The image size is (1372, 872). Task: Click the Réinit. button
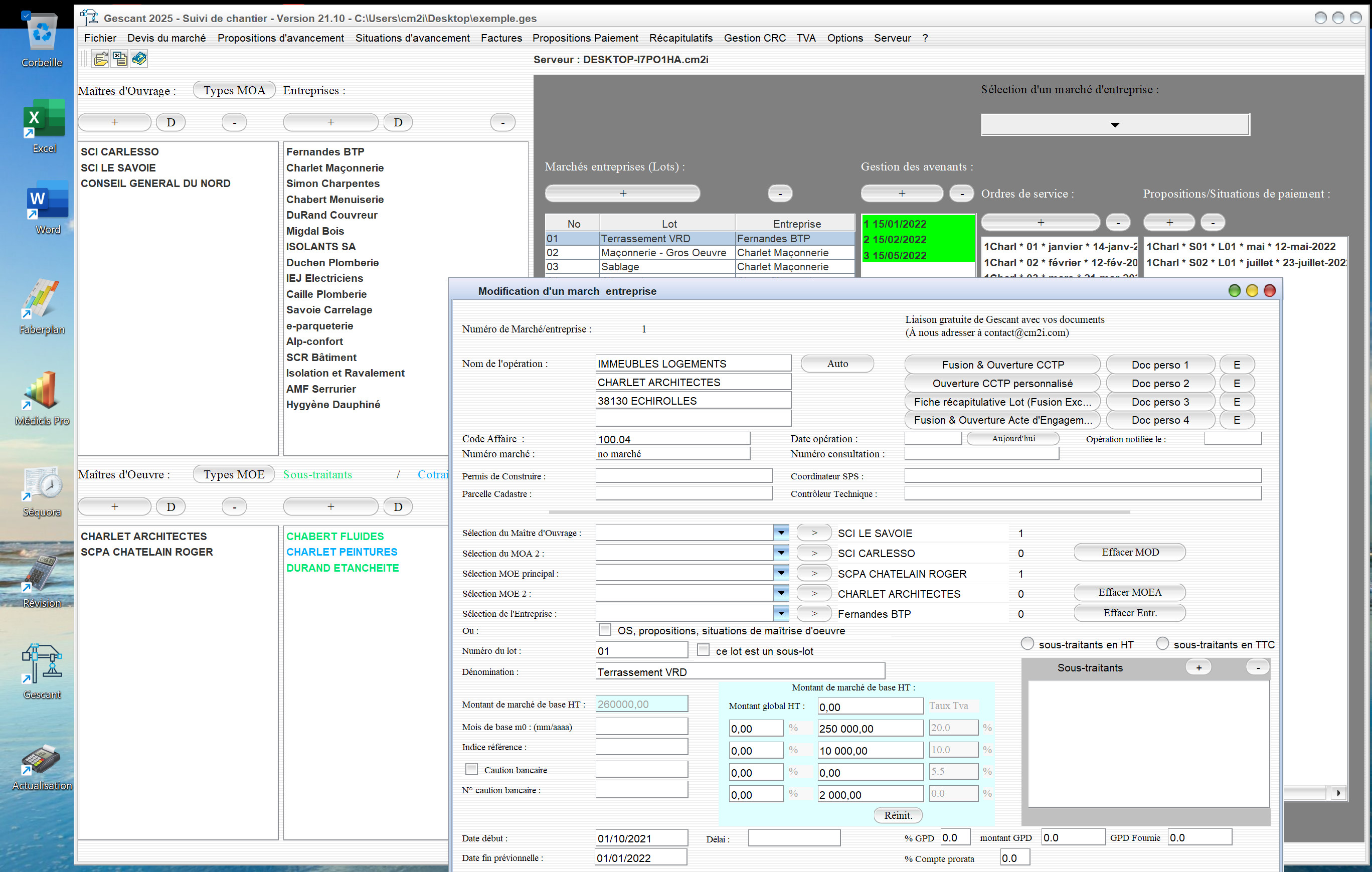898,815
